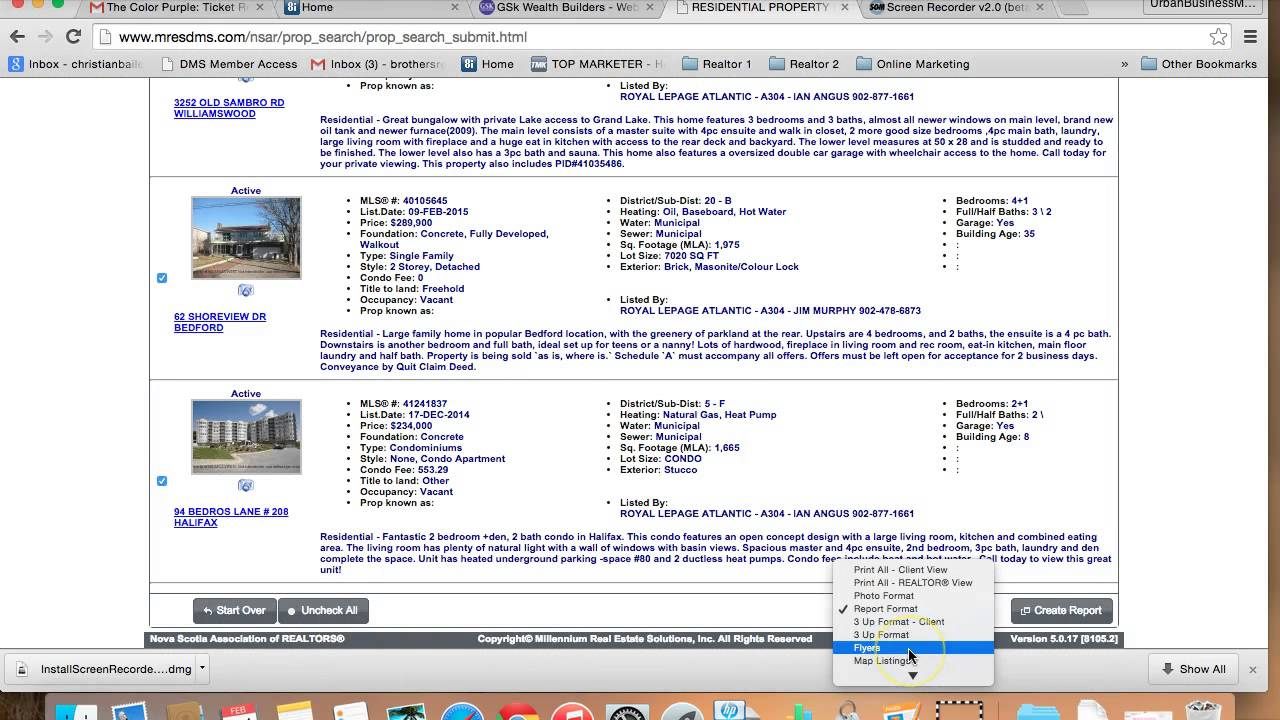The image size is (1280, 720).
Task: Switch to GSk Wealth Builders tab
Action: click(x=564, y=7)
